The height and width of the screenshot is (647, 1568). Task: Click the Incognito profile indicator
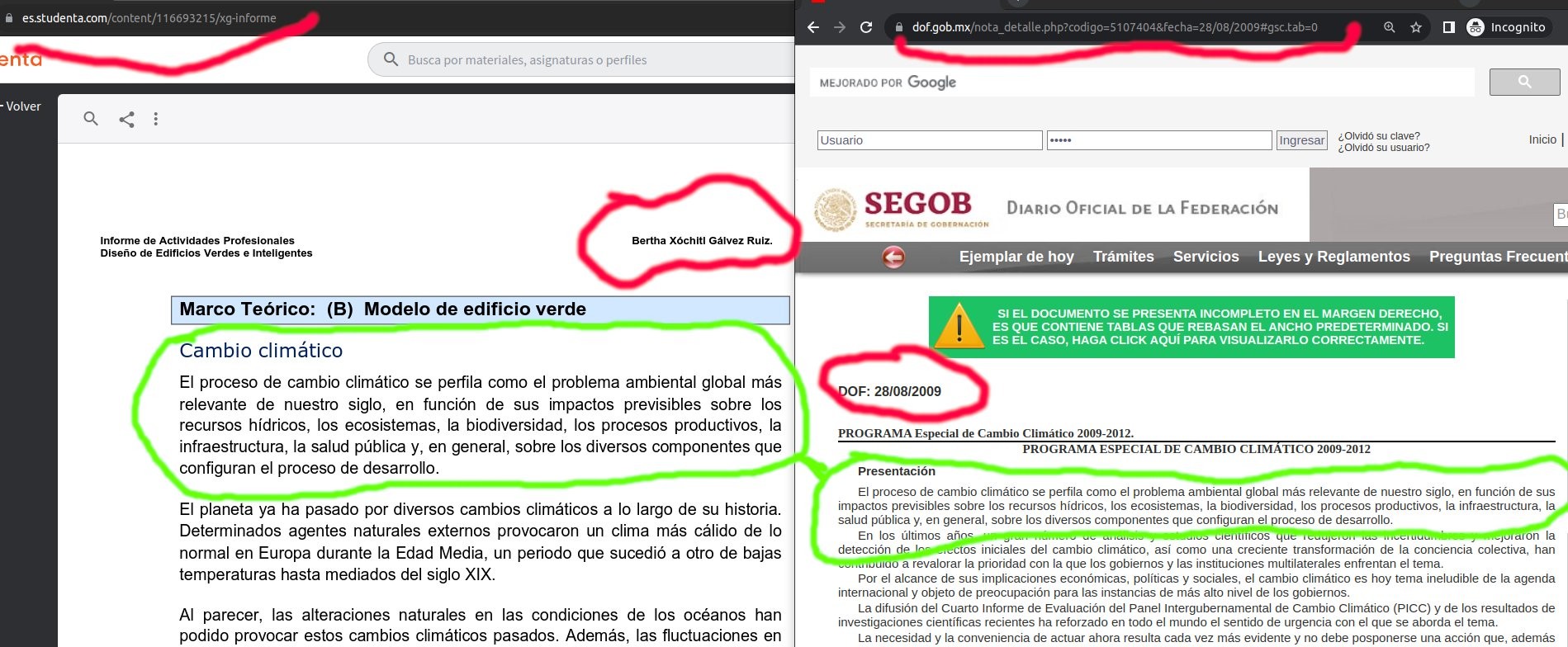pyautogui.click(x=1507, y=27)
